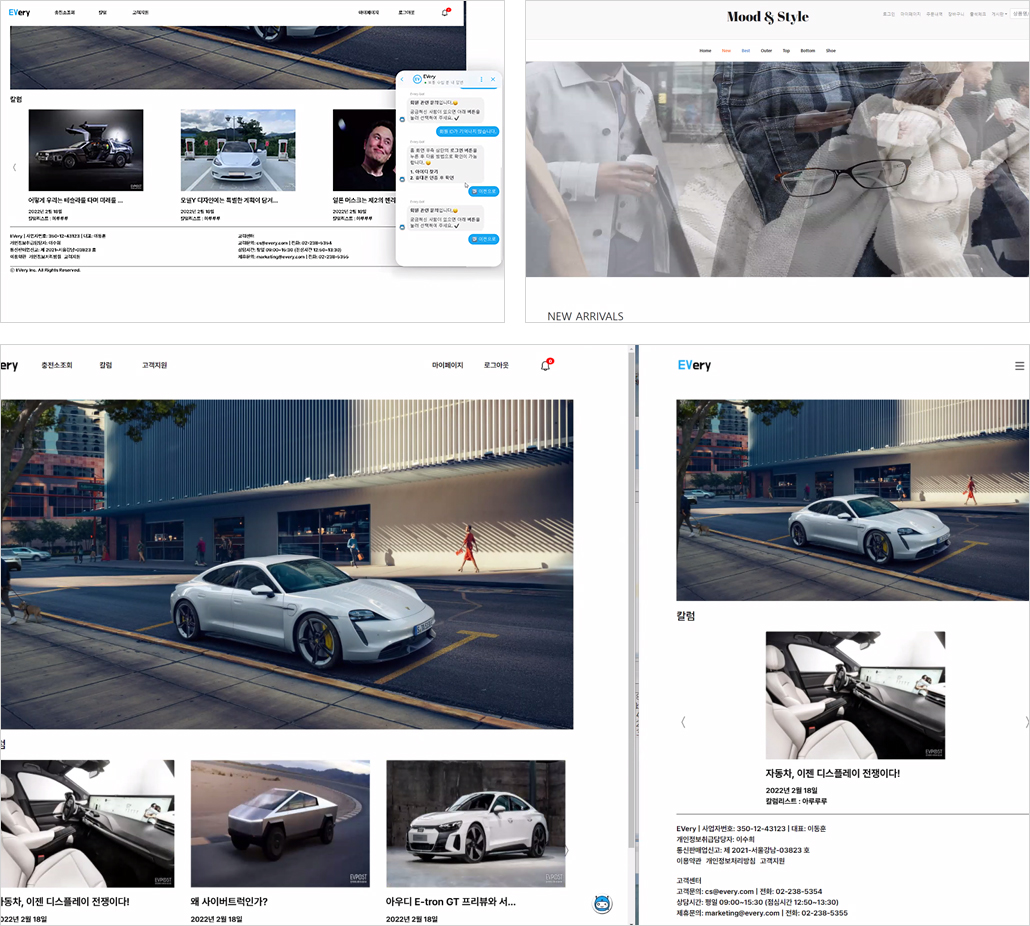This screenshot has width=1030, height=926.
Task: Open the 충전소조회 menu in the large header
Action: 56,365
